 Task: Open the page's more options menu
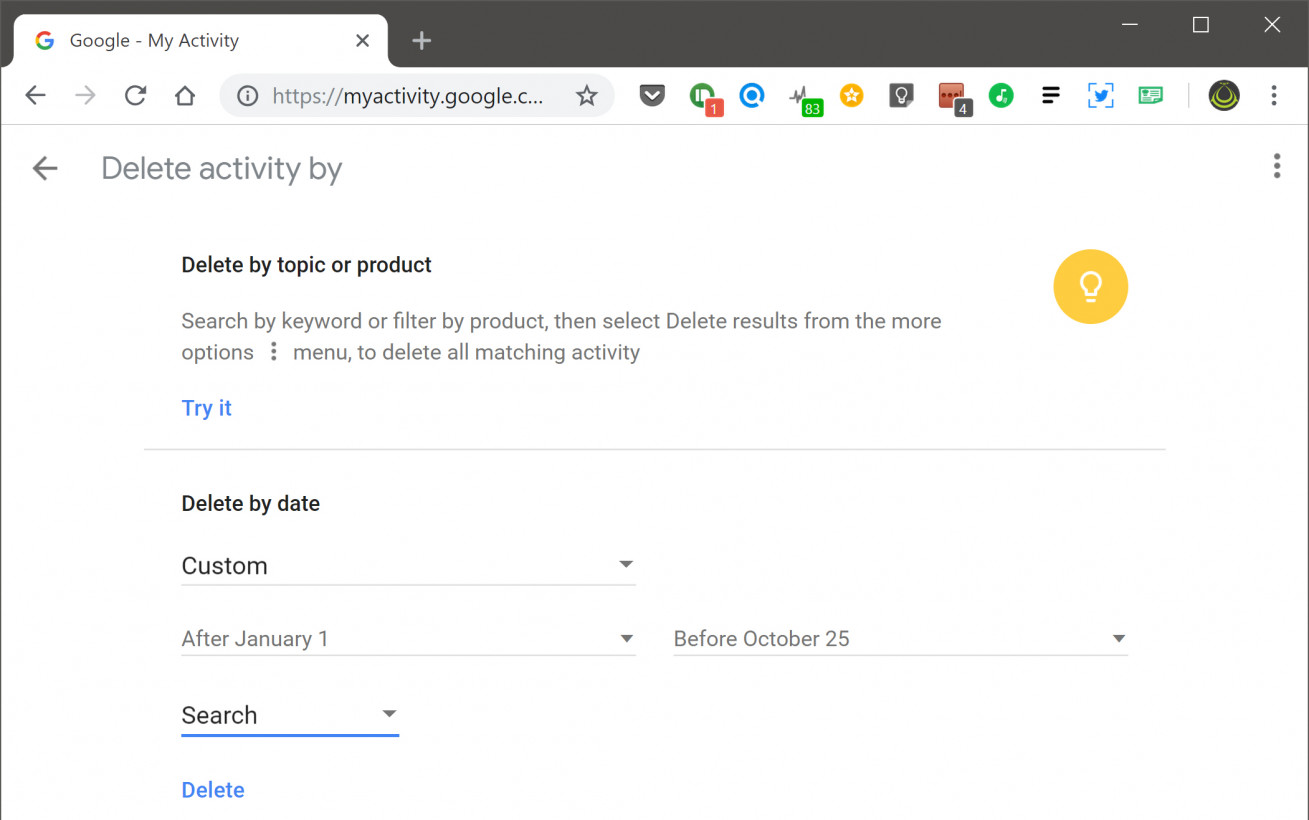[x=1277, y=166]
